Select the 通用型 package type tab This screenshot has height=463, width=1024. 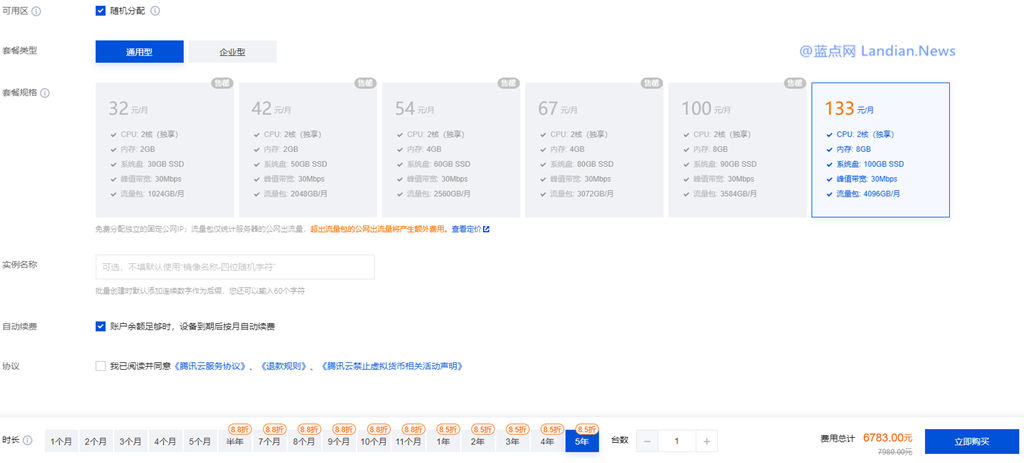click(x=139, y=52)
